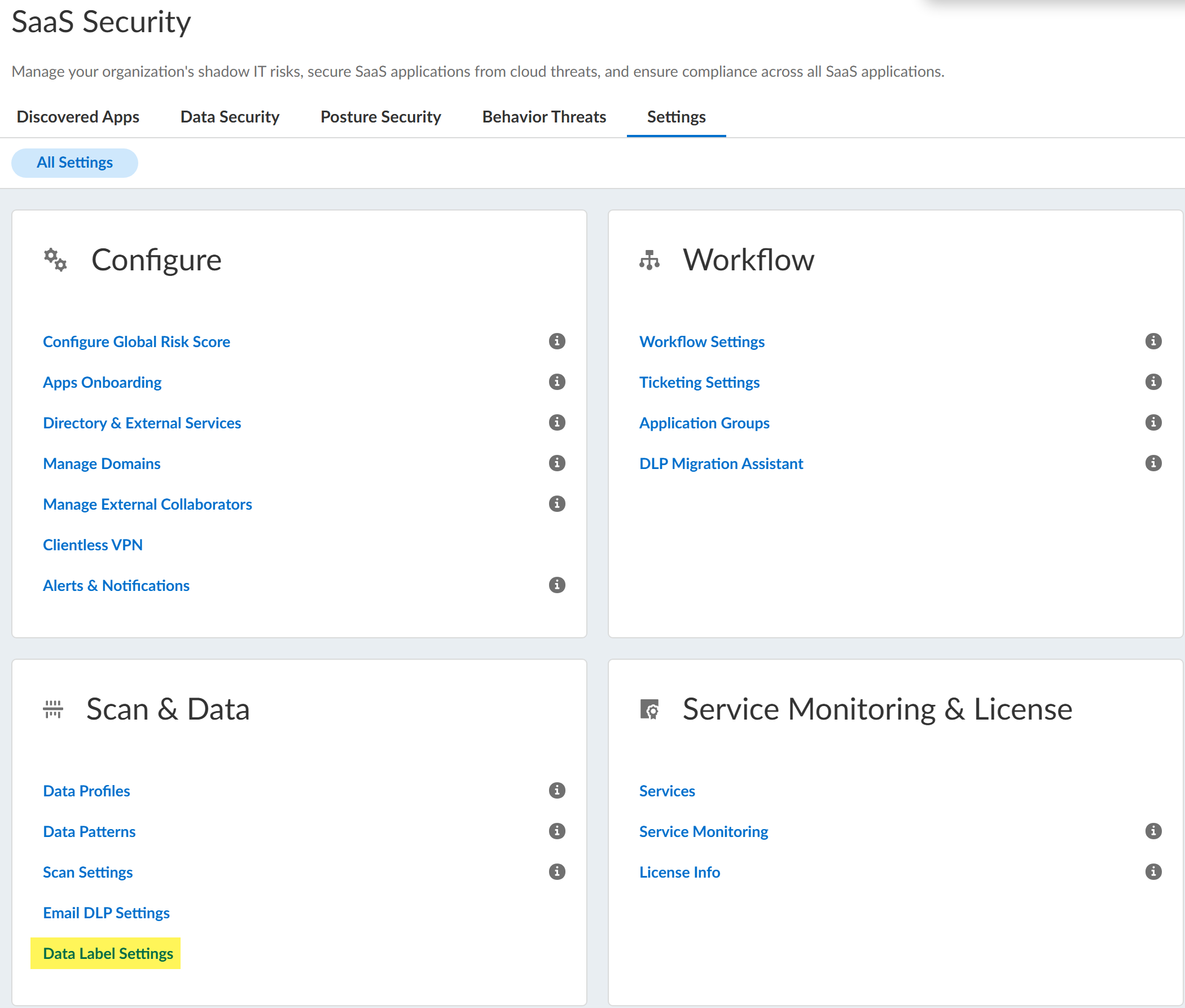Click info icon beside Manage Domains
The height and width of the screenshot is (1008, 1185).
click(x=556, y=463)
